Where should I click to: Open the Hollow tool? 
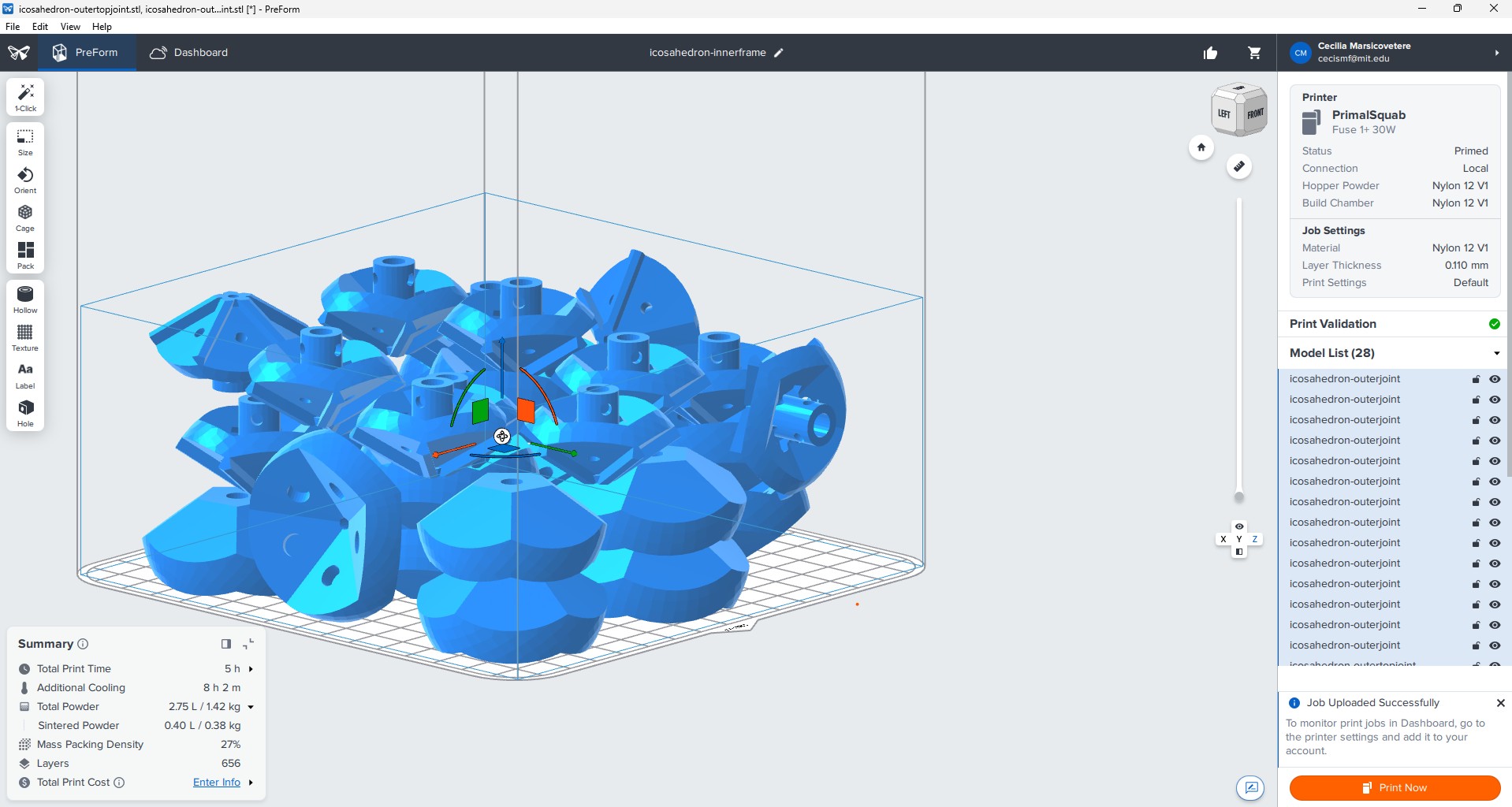coord(25,299)
